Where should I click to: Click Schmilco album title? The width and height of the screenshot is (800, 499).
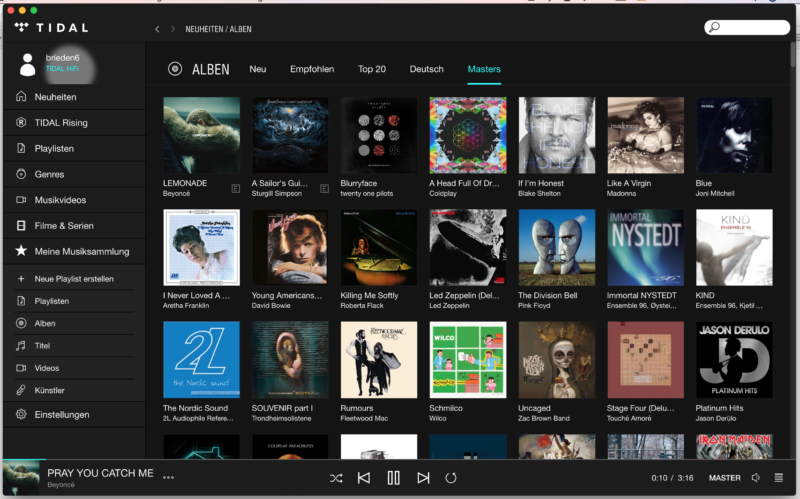445,408
